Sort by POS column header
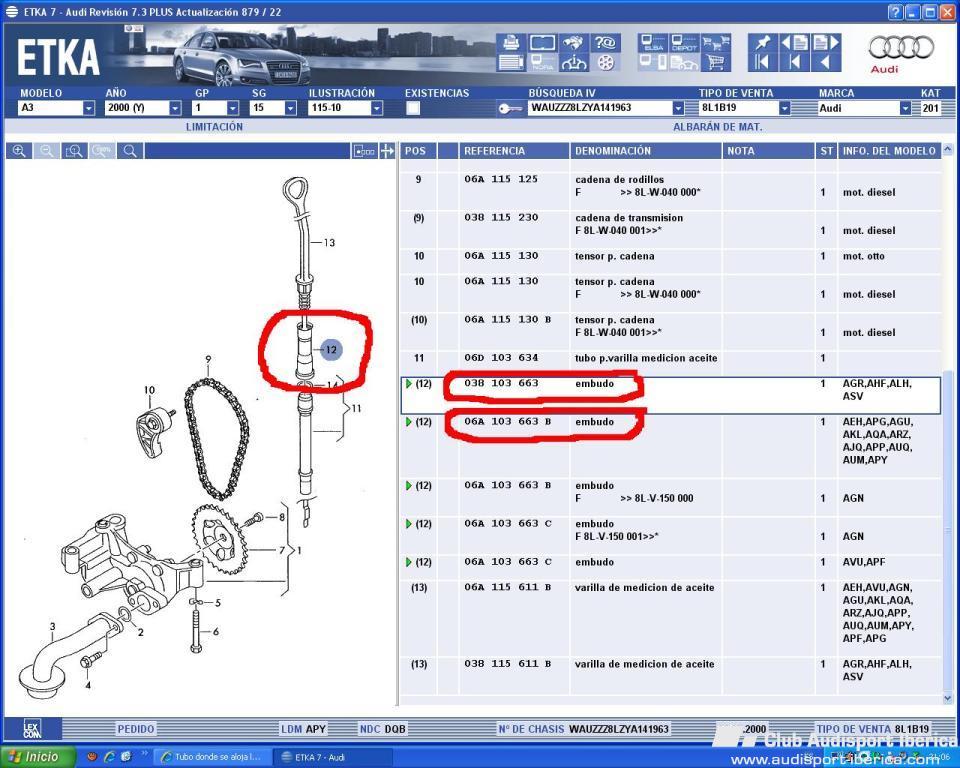 [419, 151]
